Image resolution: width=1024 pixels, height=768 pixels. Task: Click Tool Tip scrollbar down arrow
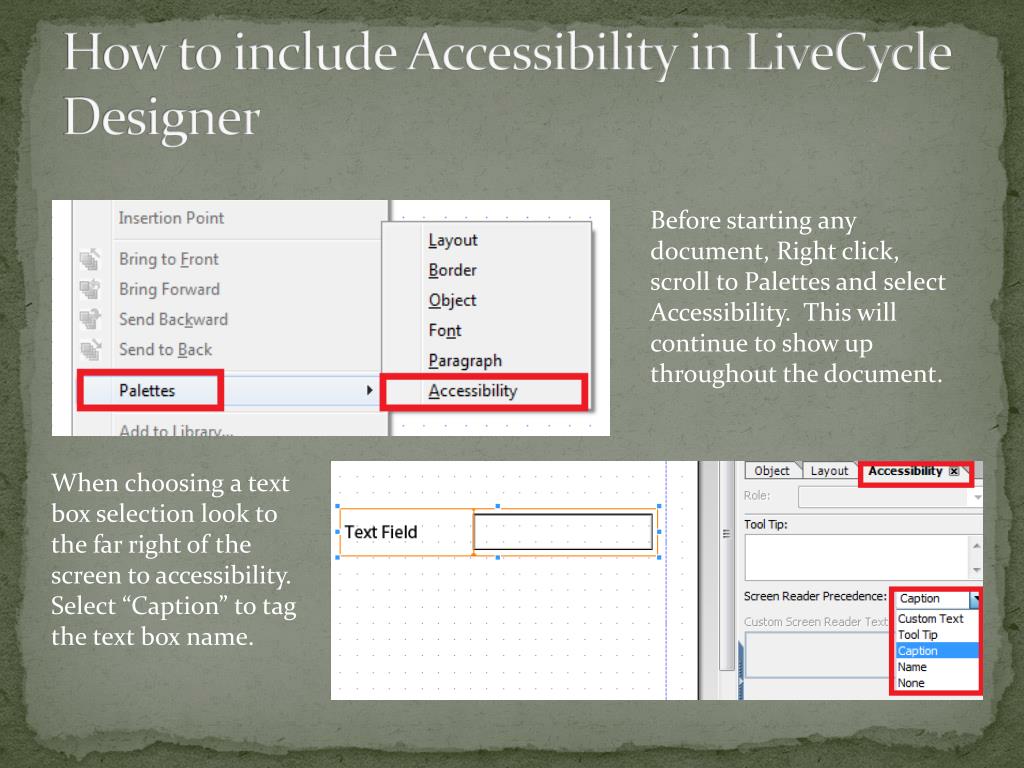tap(976, 570)
